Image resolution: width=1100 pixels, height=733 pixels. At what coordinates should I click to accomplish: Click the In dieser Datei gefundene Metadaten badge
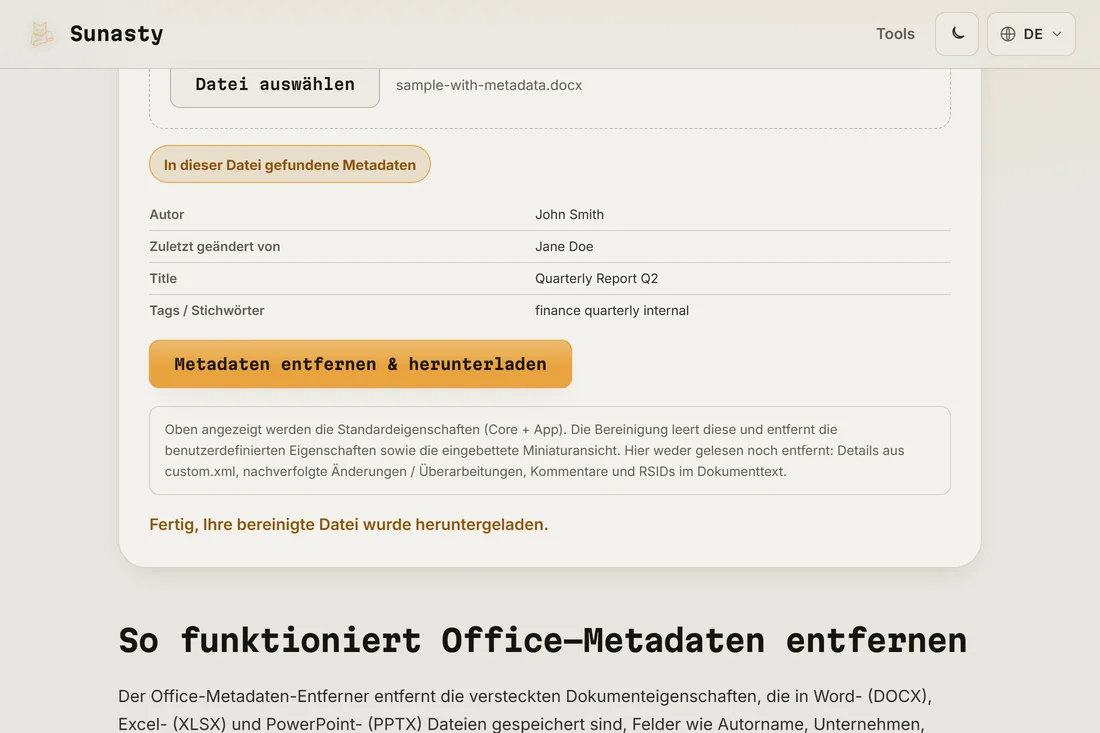pos(290,165)
